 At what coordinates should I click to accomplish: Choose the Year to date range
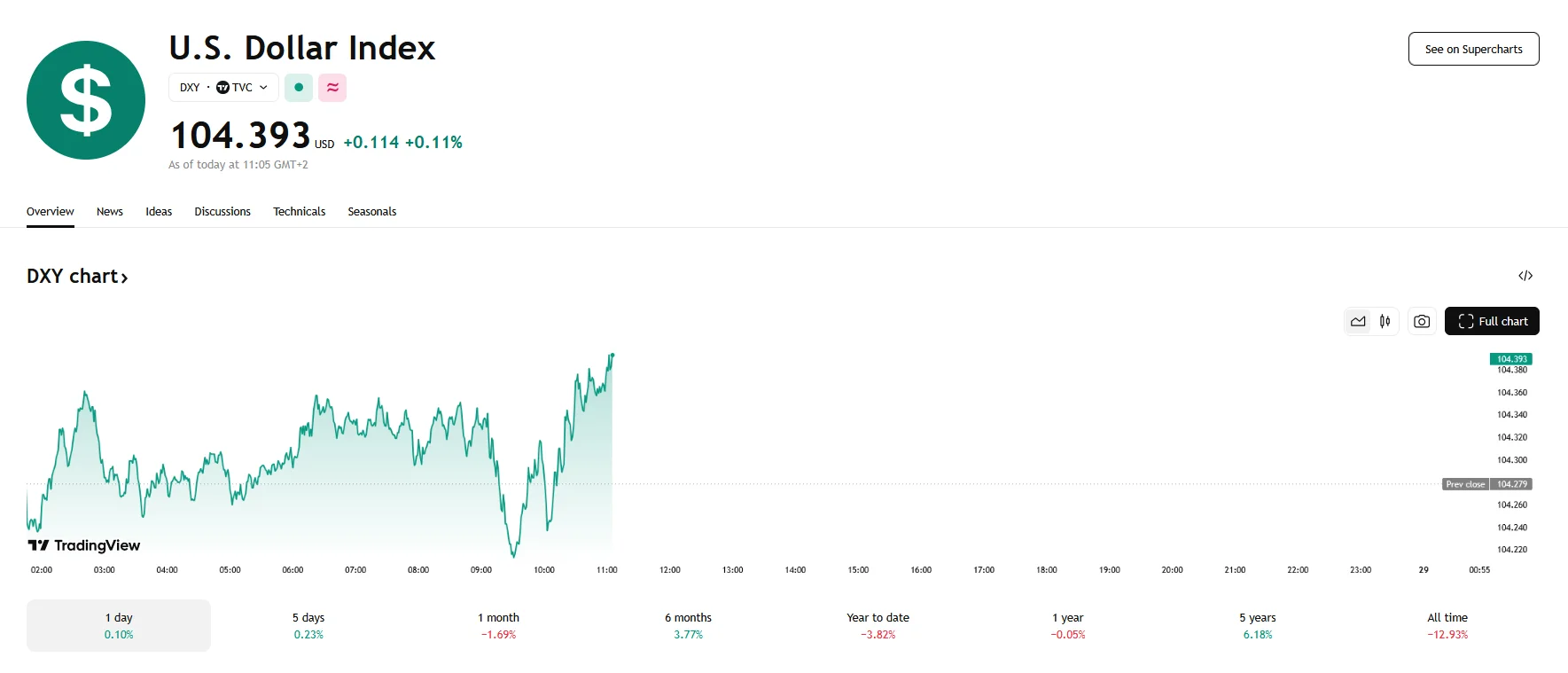tap(878, 625)
